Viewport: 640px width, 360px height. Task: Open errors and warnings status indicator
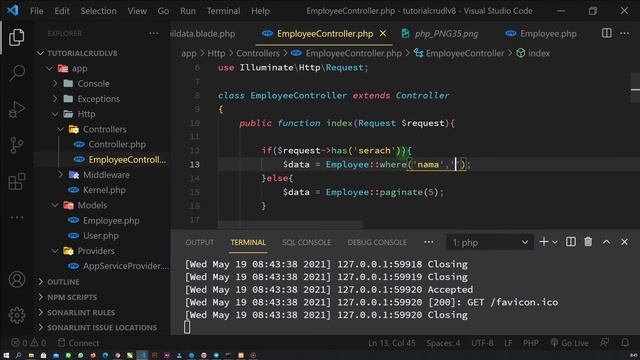point(29,343)
